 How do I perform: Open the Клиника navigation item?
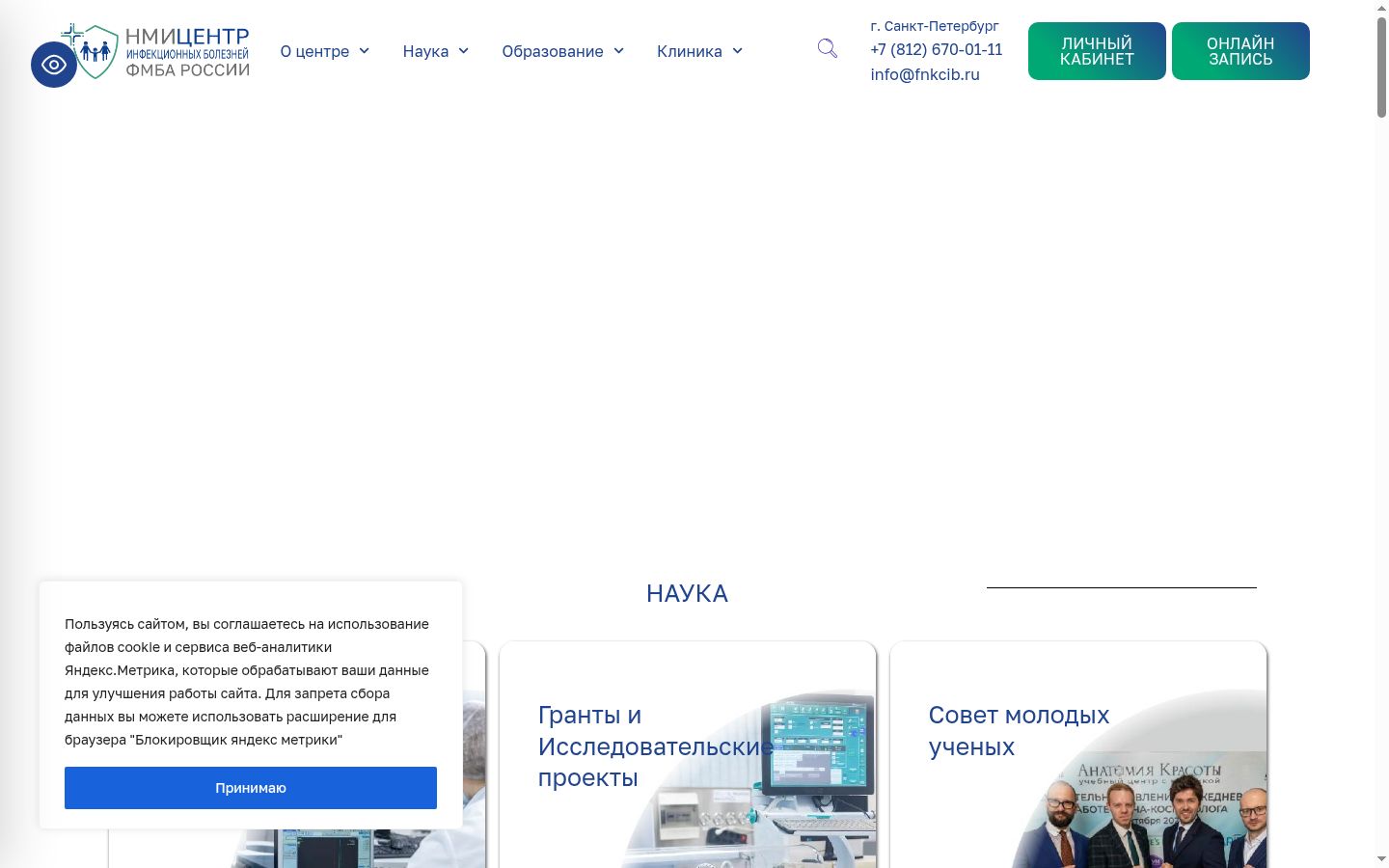coord(690,51)
